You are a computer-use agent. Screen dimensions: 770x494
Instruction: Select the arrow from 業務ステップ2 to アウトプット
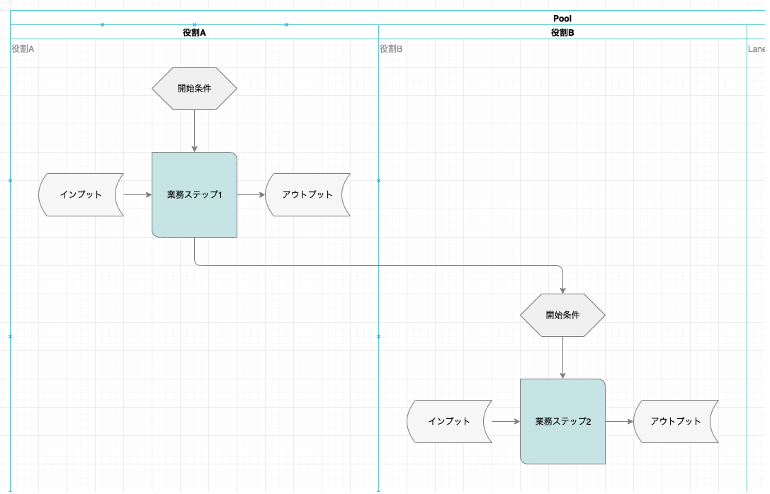pyautogui.click(x=619, y=422)
